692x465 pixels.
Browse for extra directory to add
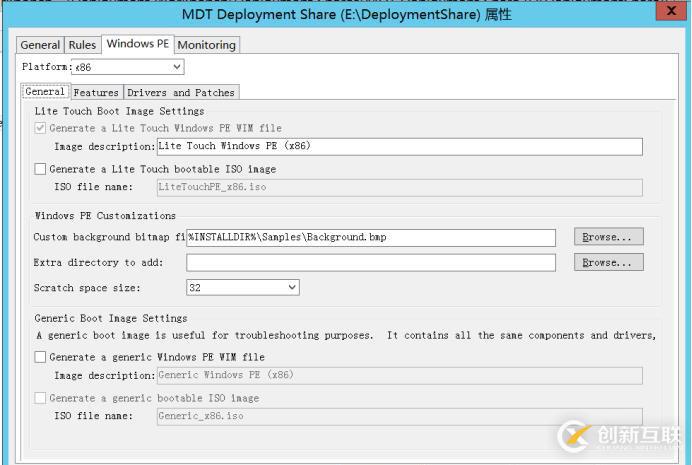(609, 262)
